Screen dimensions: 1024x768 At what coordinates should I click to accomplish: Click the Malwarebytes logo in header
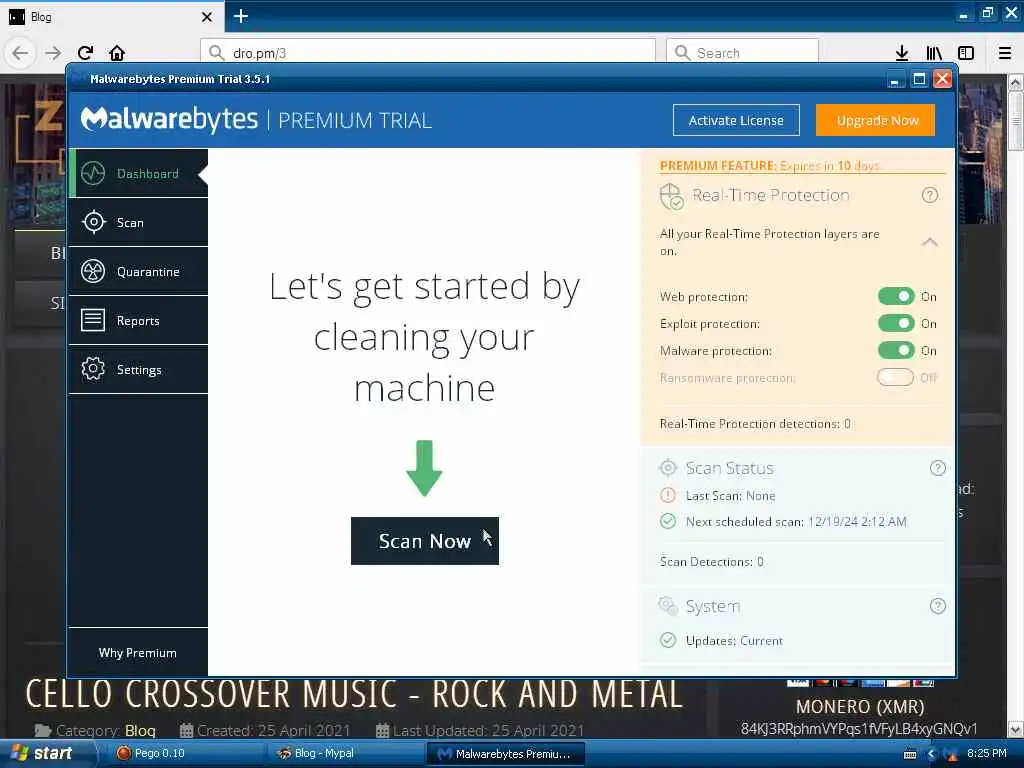169,120
